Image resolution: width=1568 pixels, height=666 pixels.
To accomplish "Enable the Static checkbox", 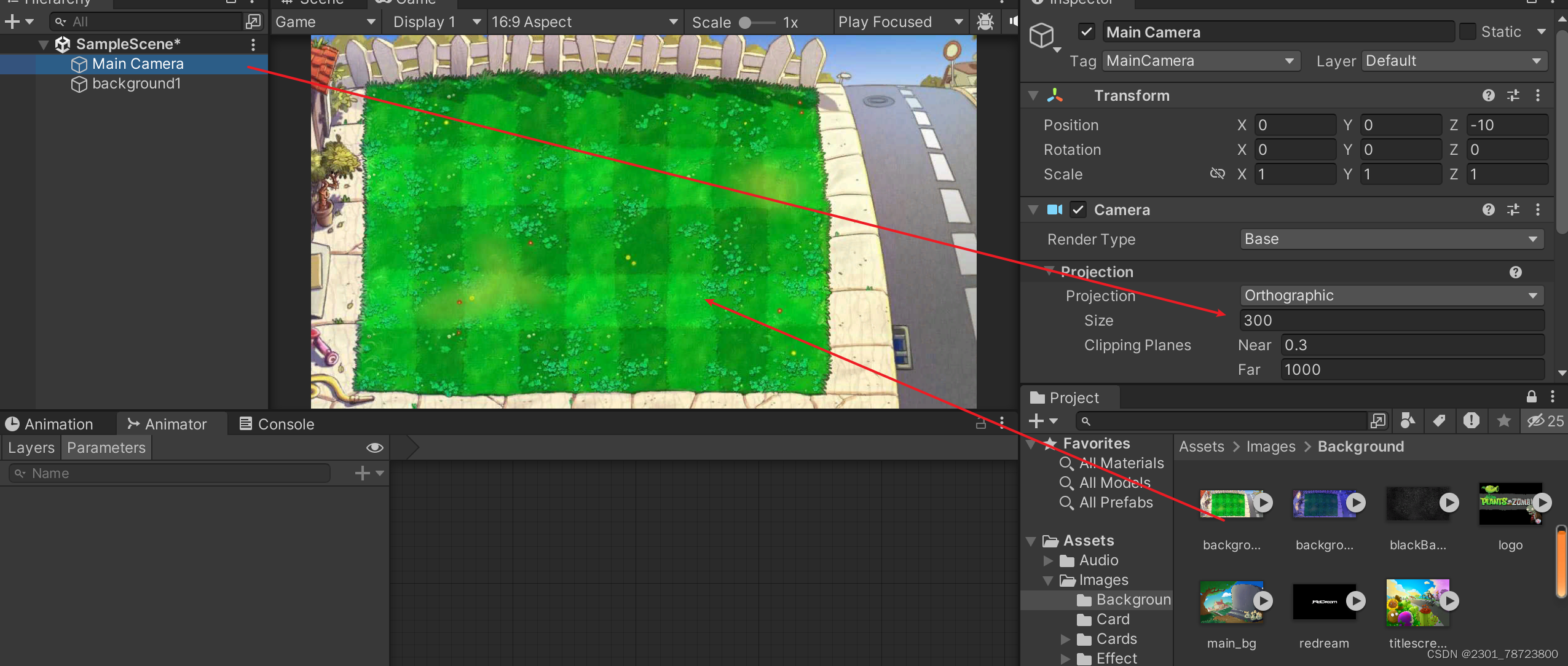I will [1467, 31].
